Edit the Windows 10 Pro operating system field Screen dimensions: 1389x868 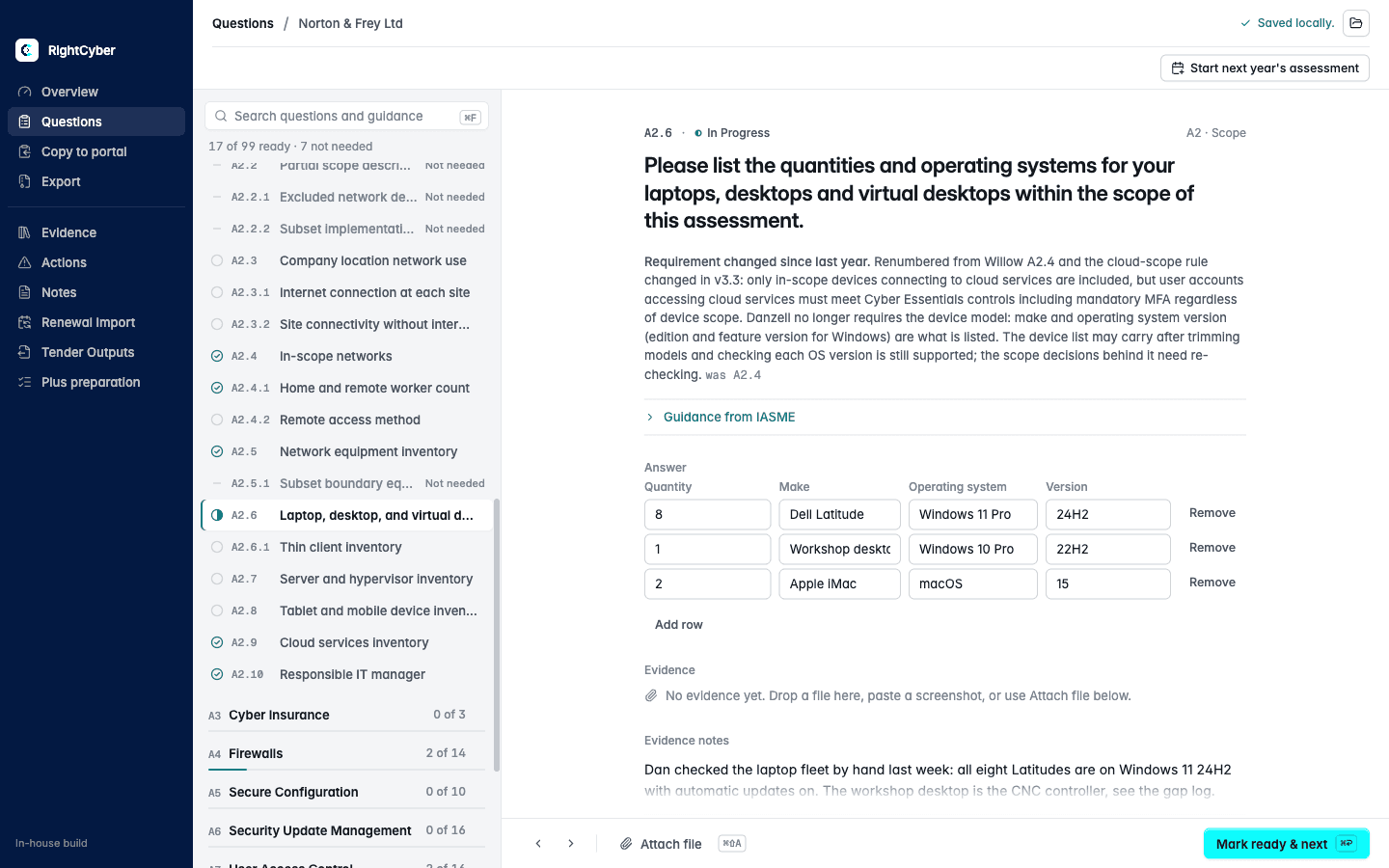(x=972, y=549)
